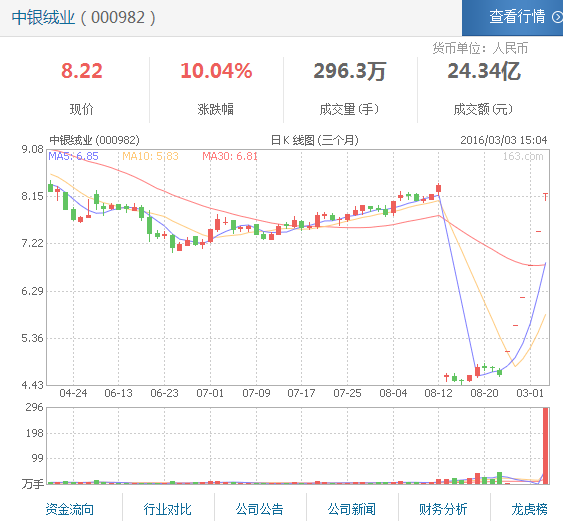Click the MA10: 5.83 legend

pyautogui.click(x=150, y=156)
